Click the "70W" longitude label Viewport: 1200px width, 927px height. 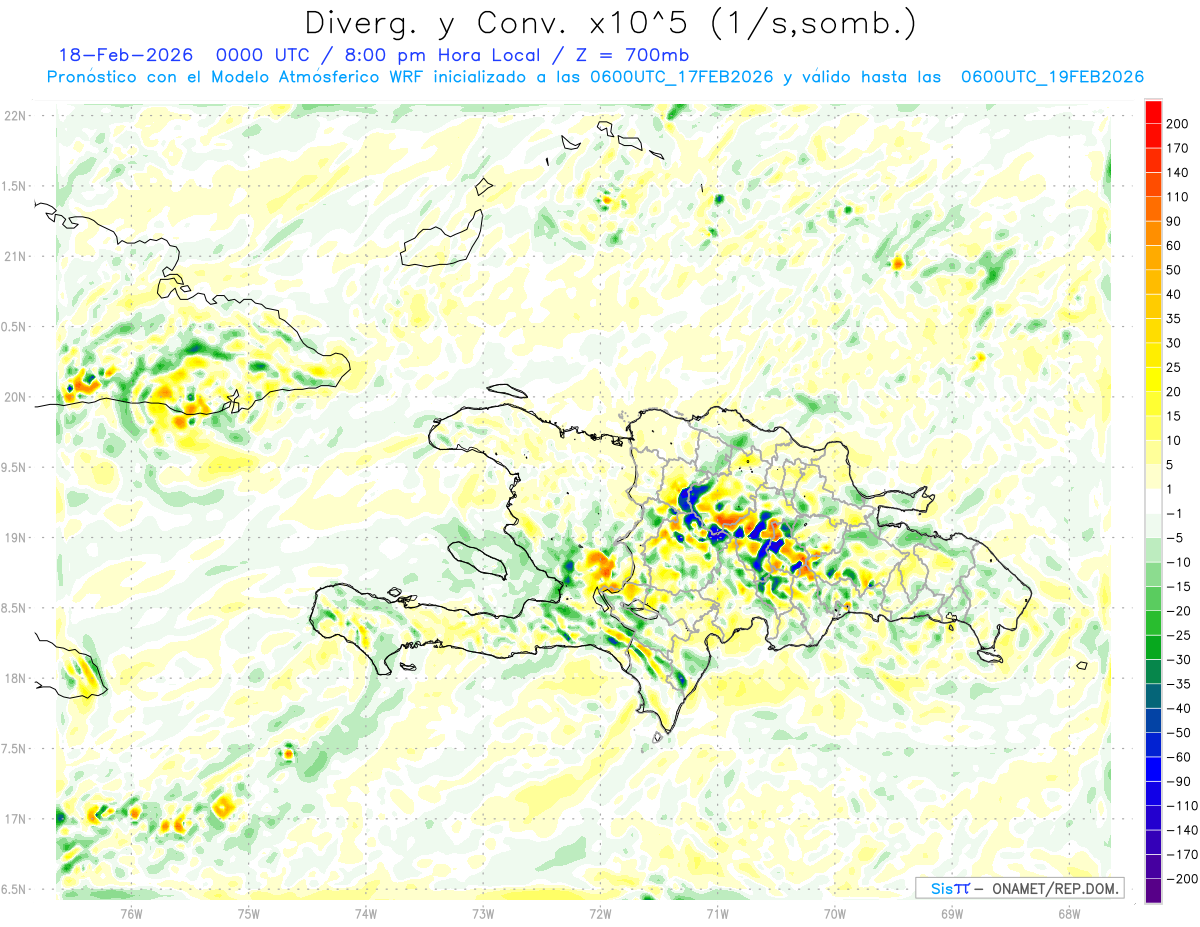(x=835, y=912)
